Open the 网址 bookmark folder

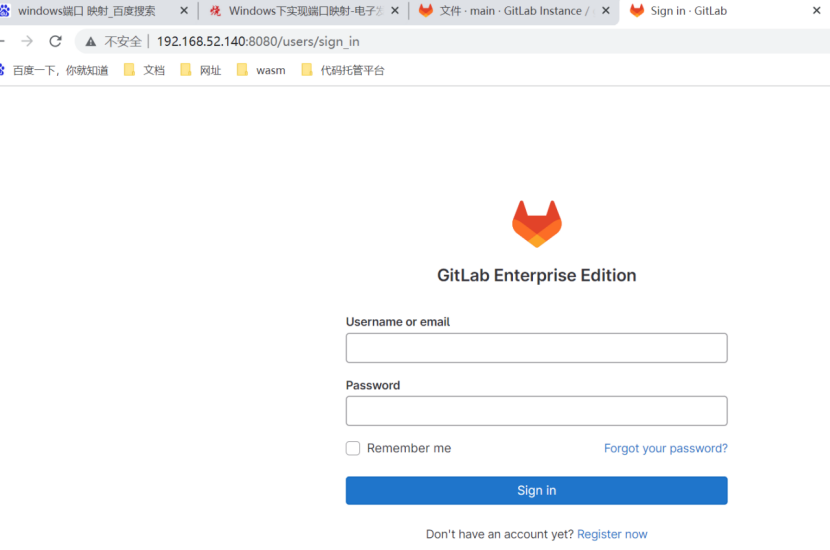[201, 70]
